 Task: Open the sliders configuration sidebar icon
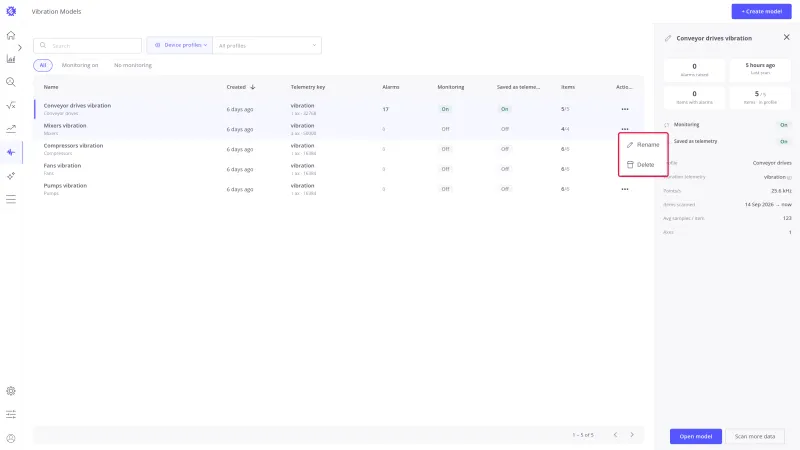(11, 414)
